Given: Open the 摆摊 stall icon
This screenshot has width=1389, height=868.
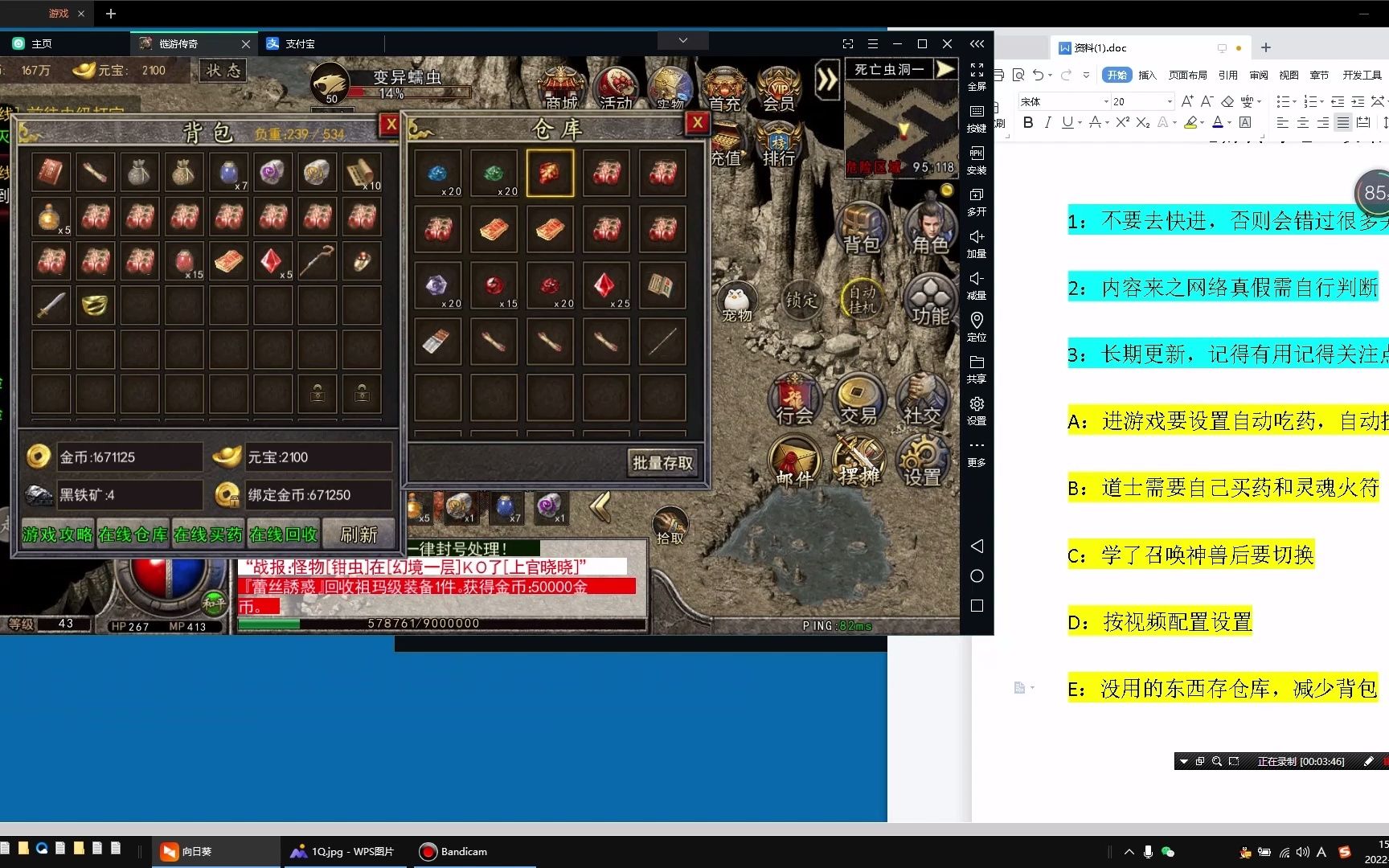Looking at the screenshot, I should coord(858,462).
